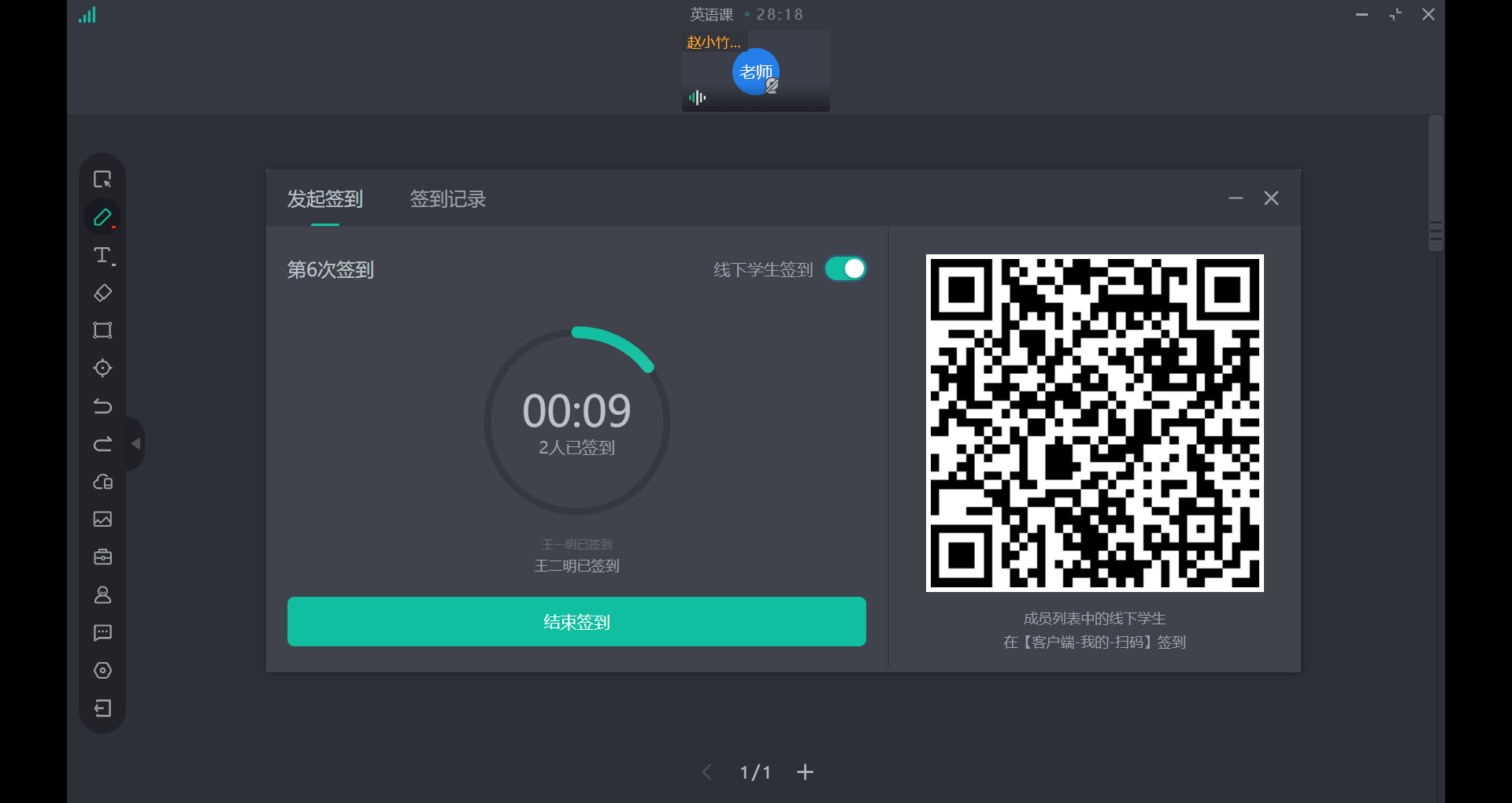The image size is (1512, 803).
Task: Click the 1/1 page indicator
Action: [755, 772]
